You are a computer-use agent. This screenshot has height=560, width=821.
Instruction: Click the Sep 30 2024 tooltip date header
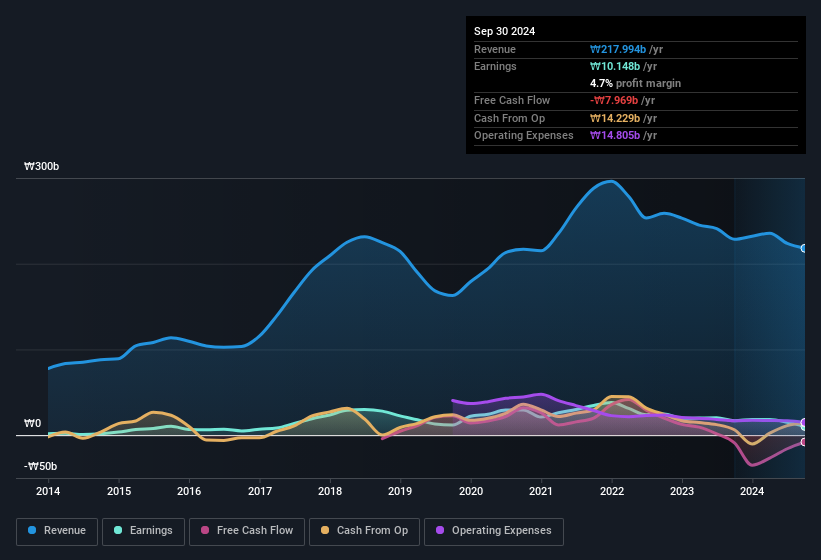(504, 31)
